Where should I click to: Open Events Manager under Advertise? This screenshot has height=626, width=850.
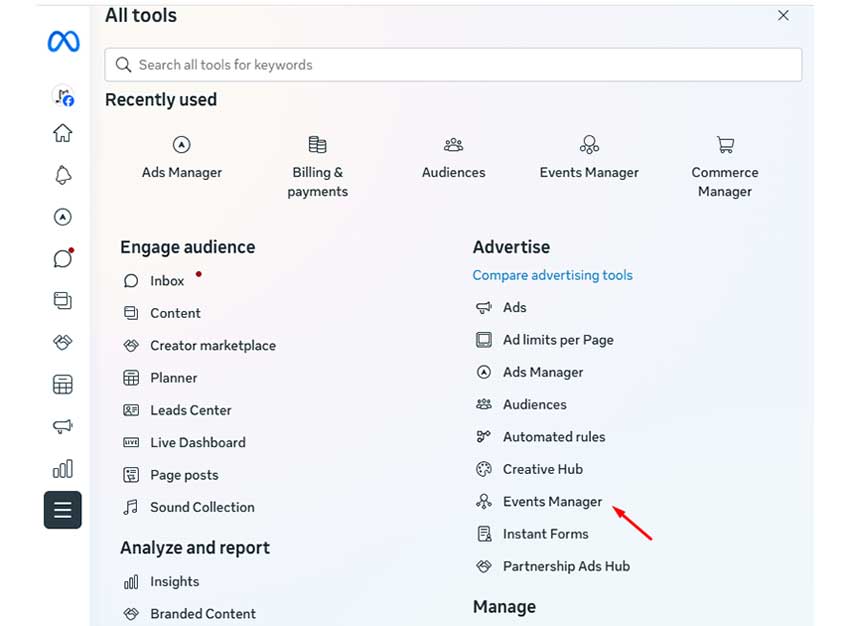click(552, 501)
